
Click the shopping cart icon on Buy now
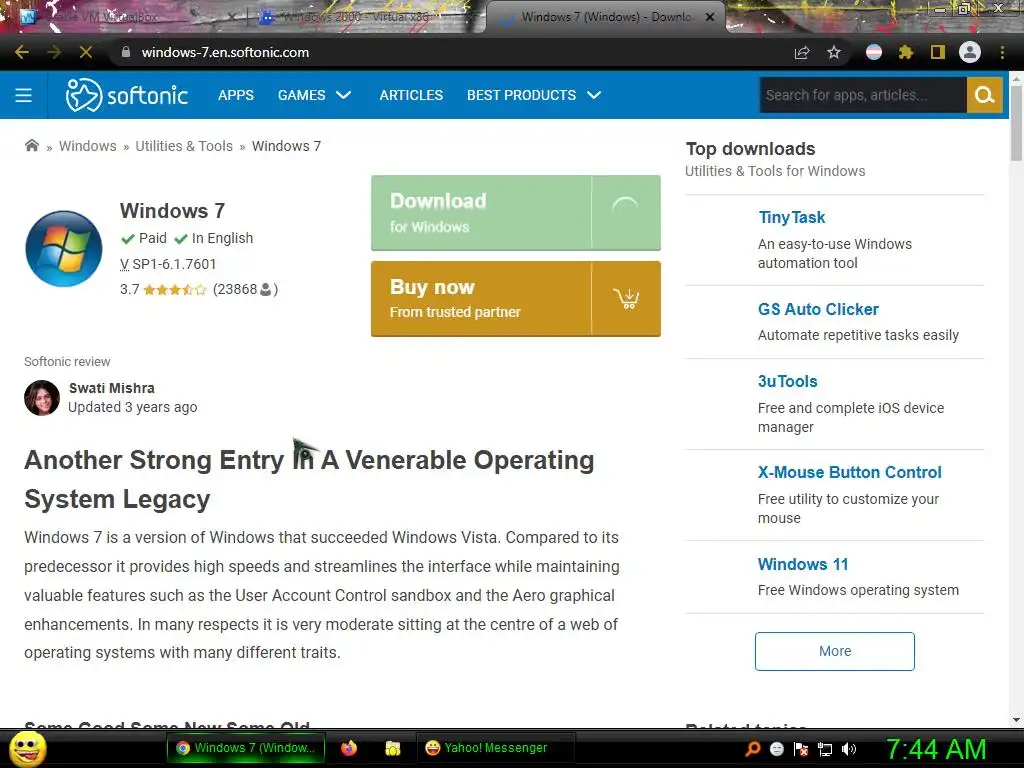pyautogui.click(x=626, y=299)
